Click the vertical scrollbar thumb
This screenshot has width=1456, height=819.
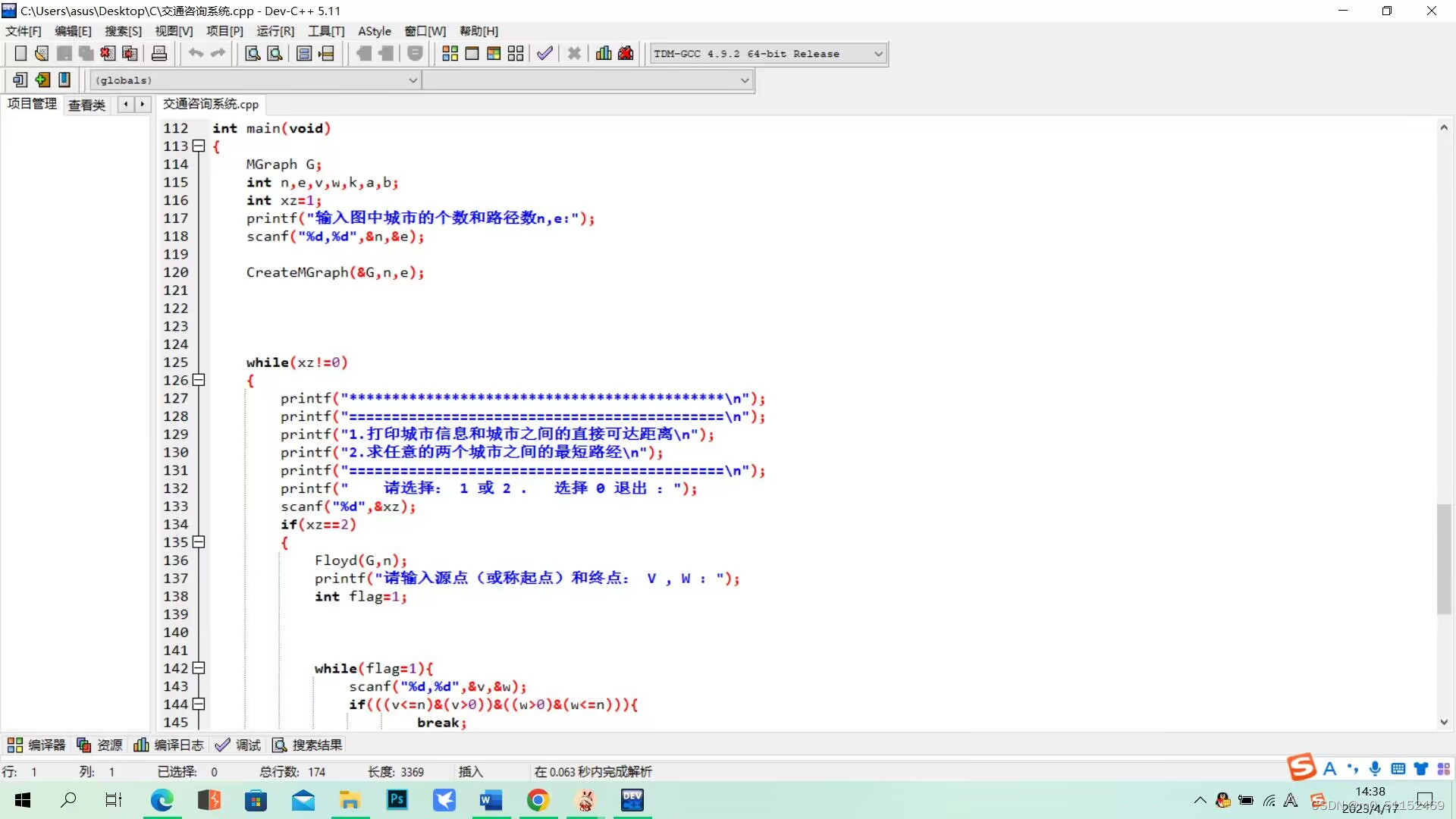point(1444,559)
